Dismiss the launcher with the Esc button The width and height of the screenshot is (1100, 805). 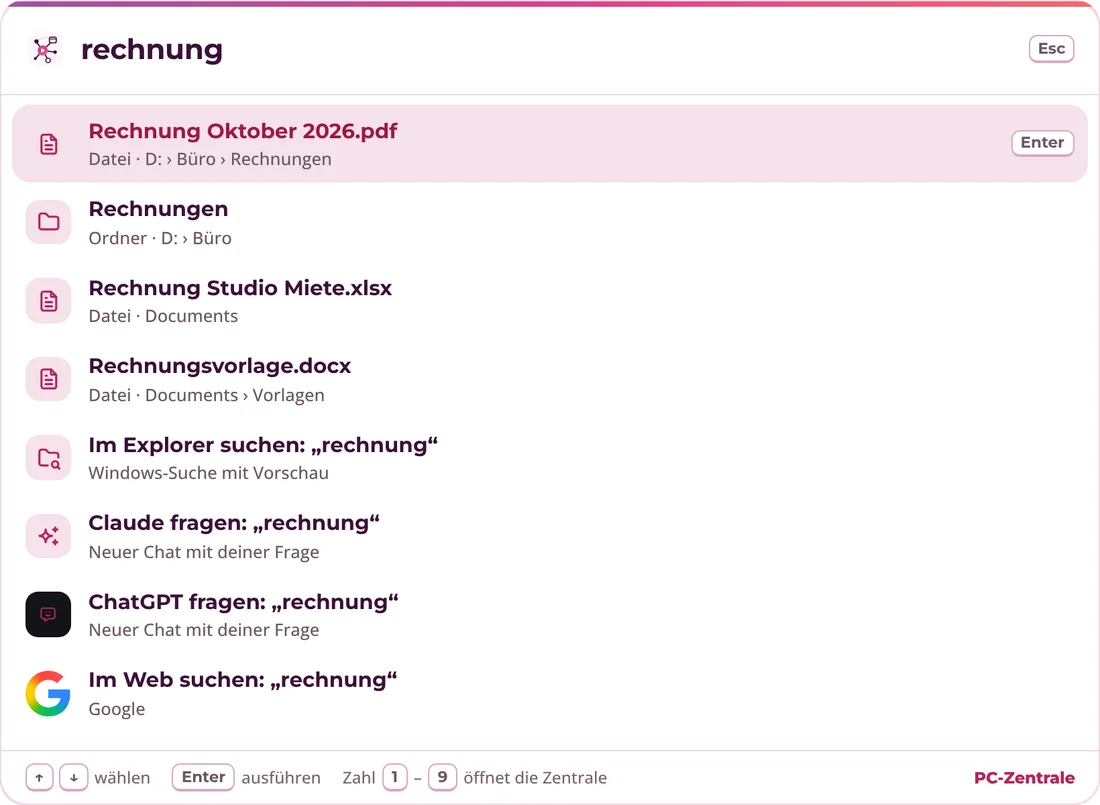pos(1051,49)
